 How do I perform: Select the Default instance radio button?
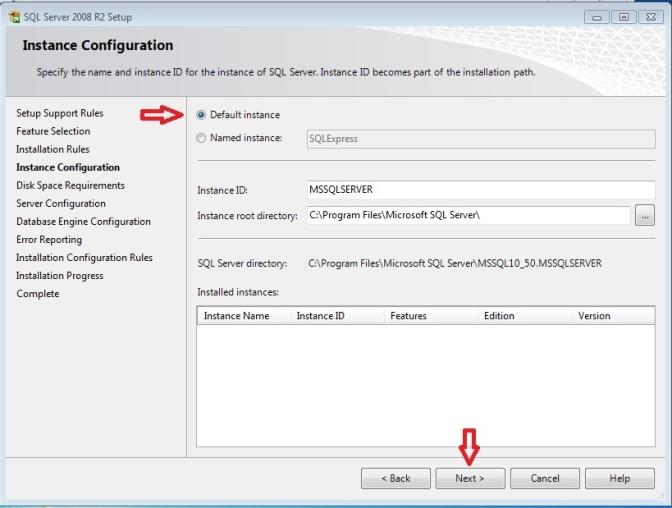point(202,115)
